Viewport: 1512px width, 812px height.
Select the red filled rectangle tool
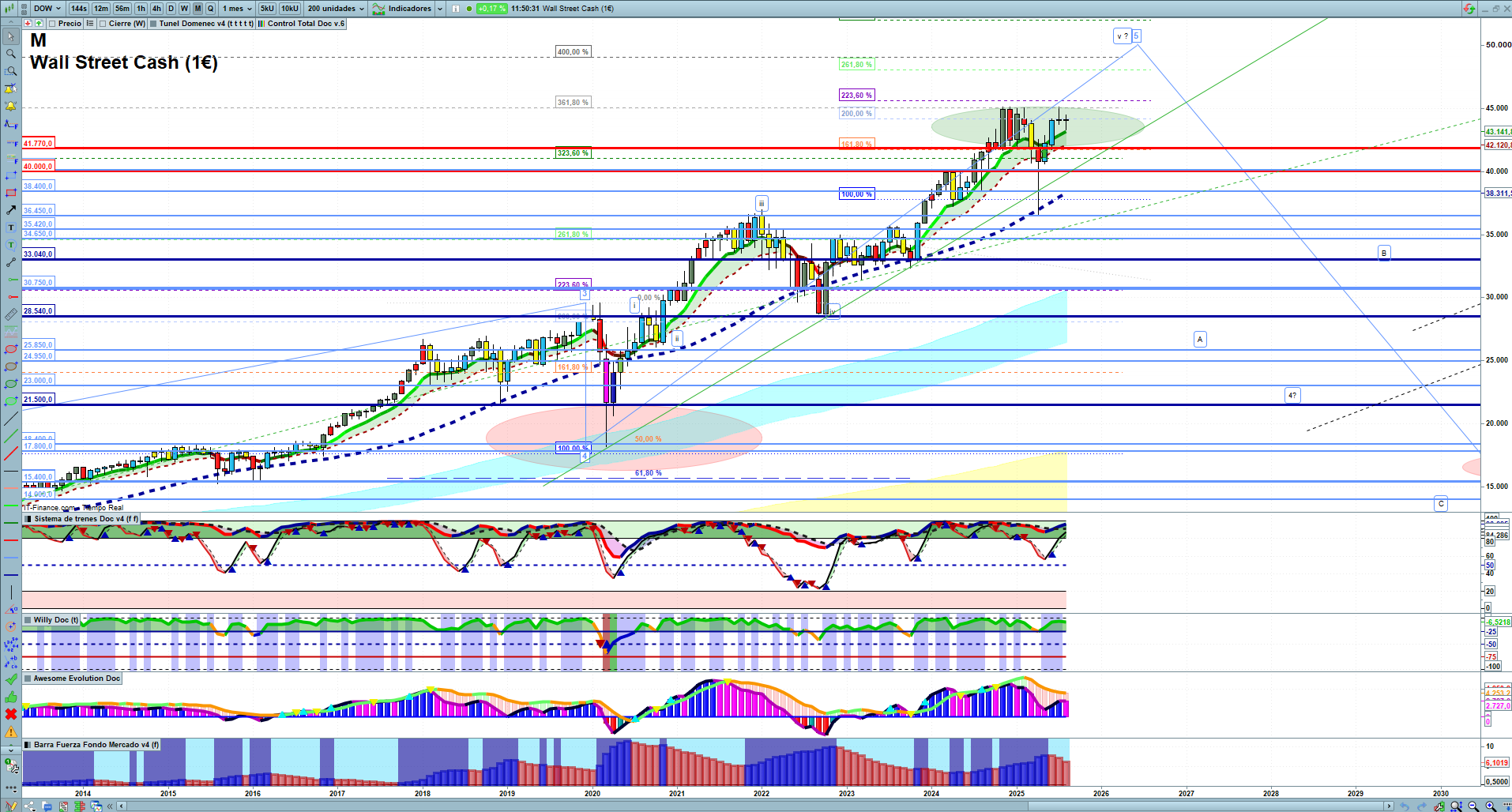click(x=10, y=193)
